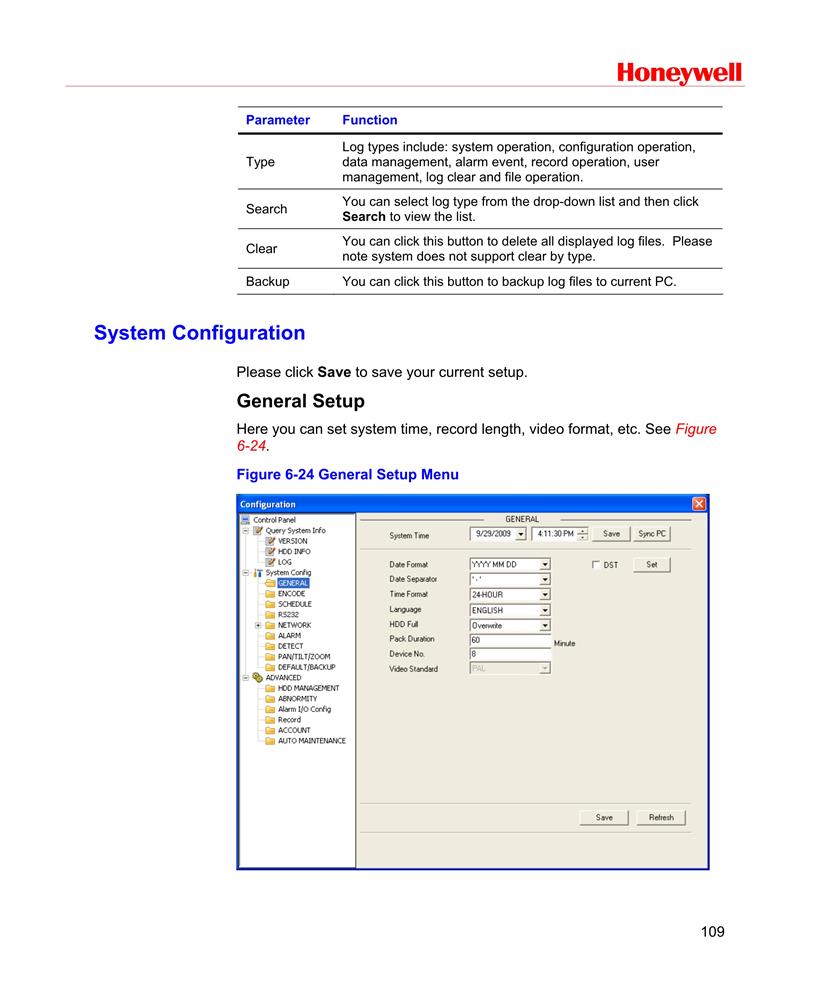Viewport: 817px width, 991px height.
Task: Click the Set button for DST
Action: [652, 564]
